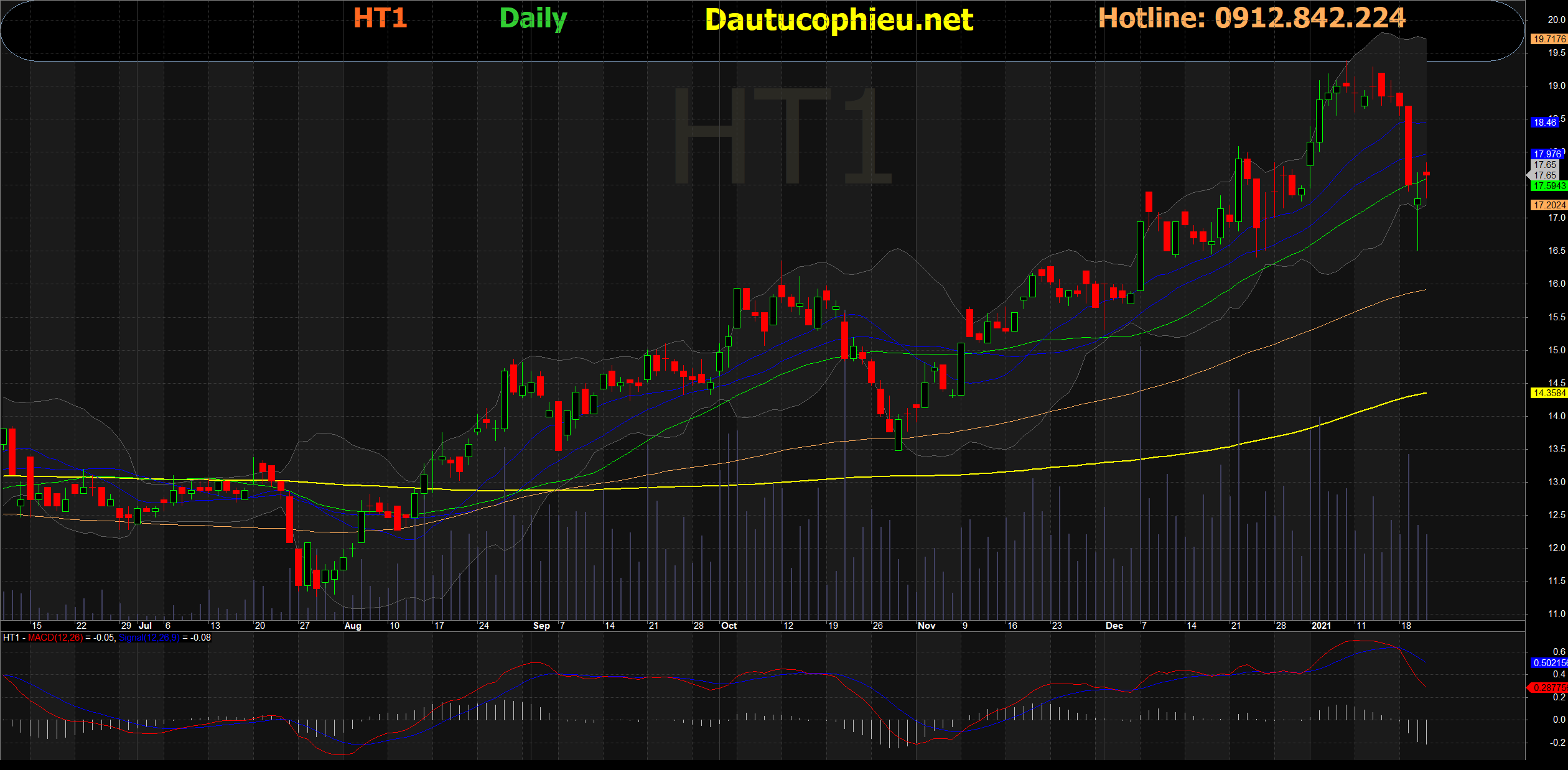Click the Daily timeframe label

tap(533, 19)
